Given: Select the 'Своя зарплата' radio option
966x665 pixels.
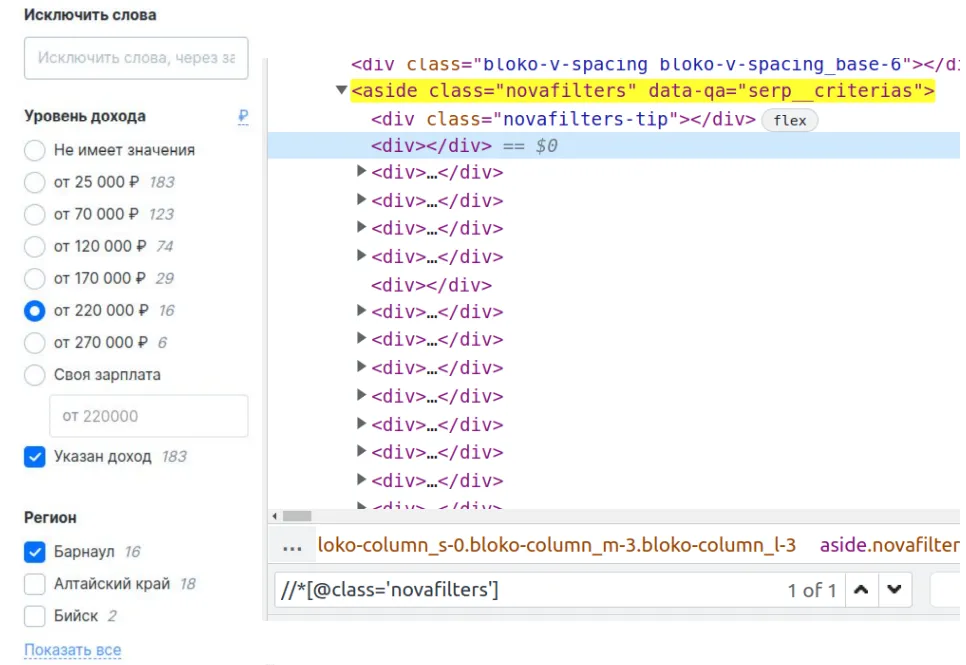Looking at the screenshot, I should [34, 375].
